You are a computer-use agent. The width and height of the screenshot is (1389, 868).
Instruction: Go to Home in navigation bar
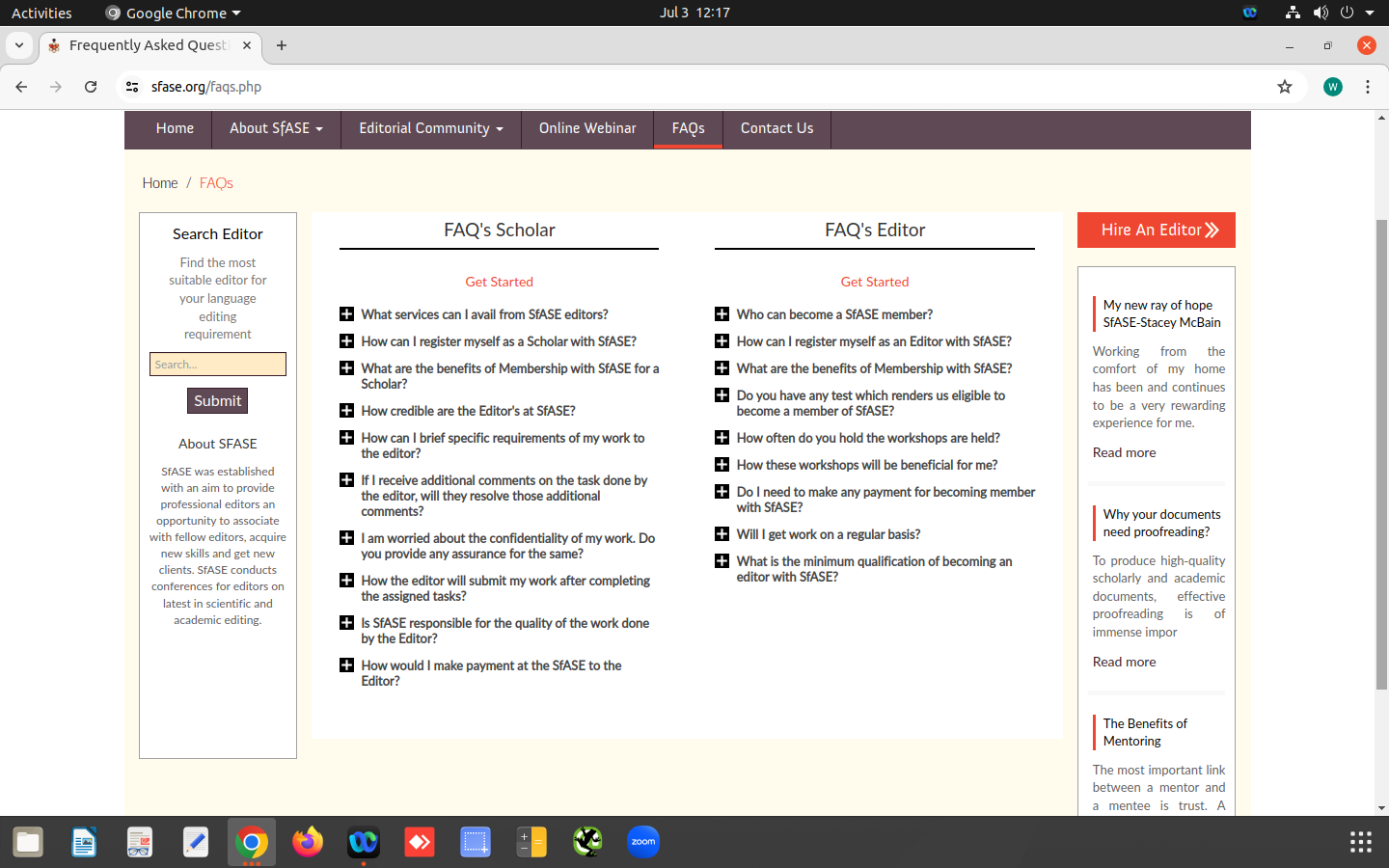(x=175, y=128)
